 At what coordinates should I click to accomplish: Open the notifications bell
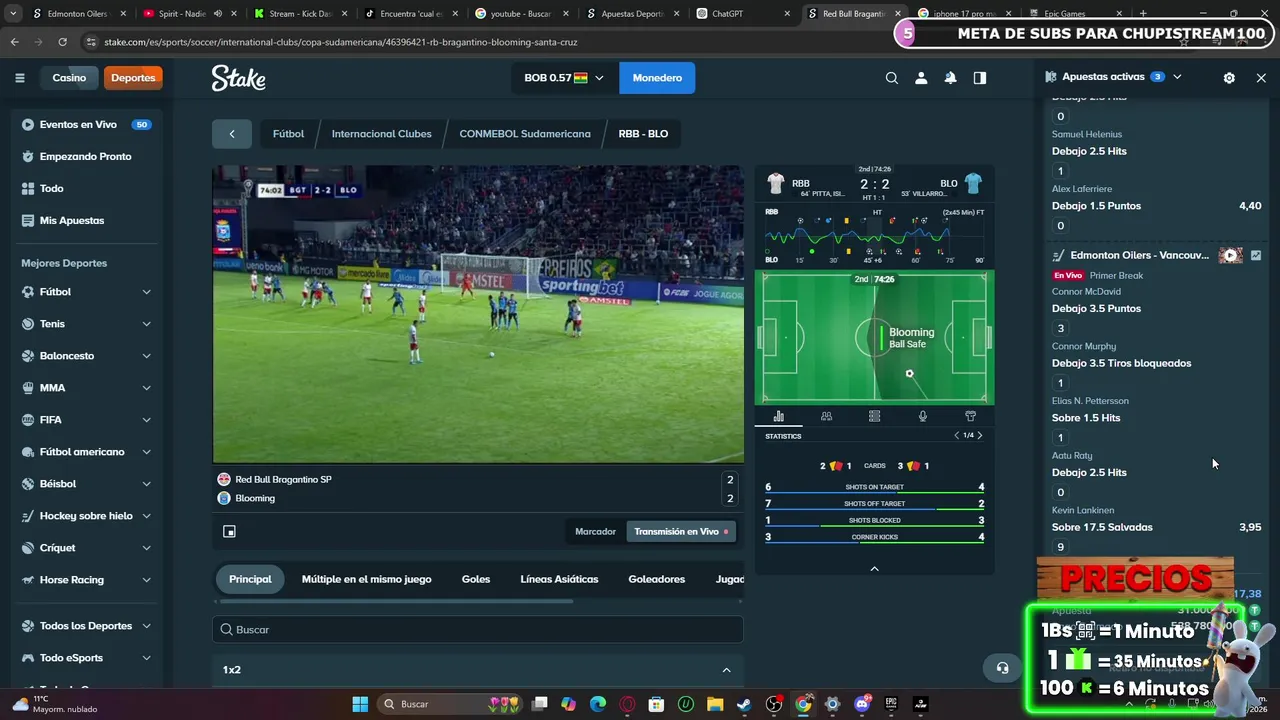pos(950,78)
